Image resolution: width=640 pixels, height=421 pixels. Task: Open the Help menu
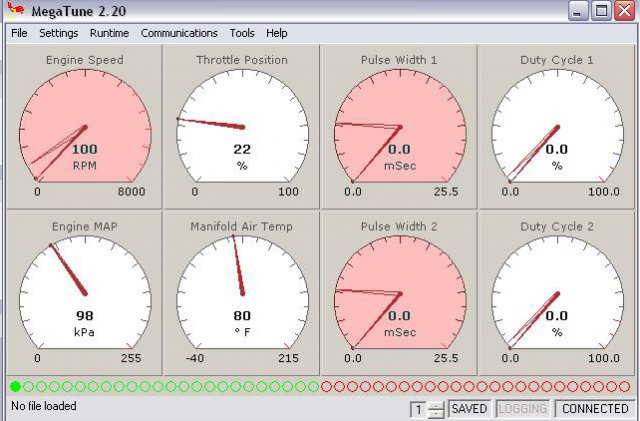[277, 33]
